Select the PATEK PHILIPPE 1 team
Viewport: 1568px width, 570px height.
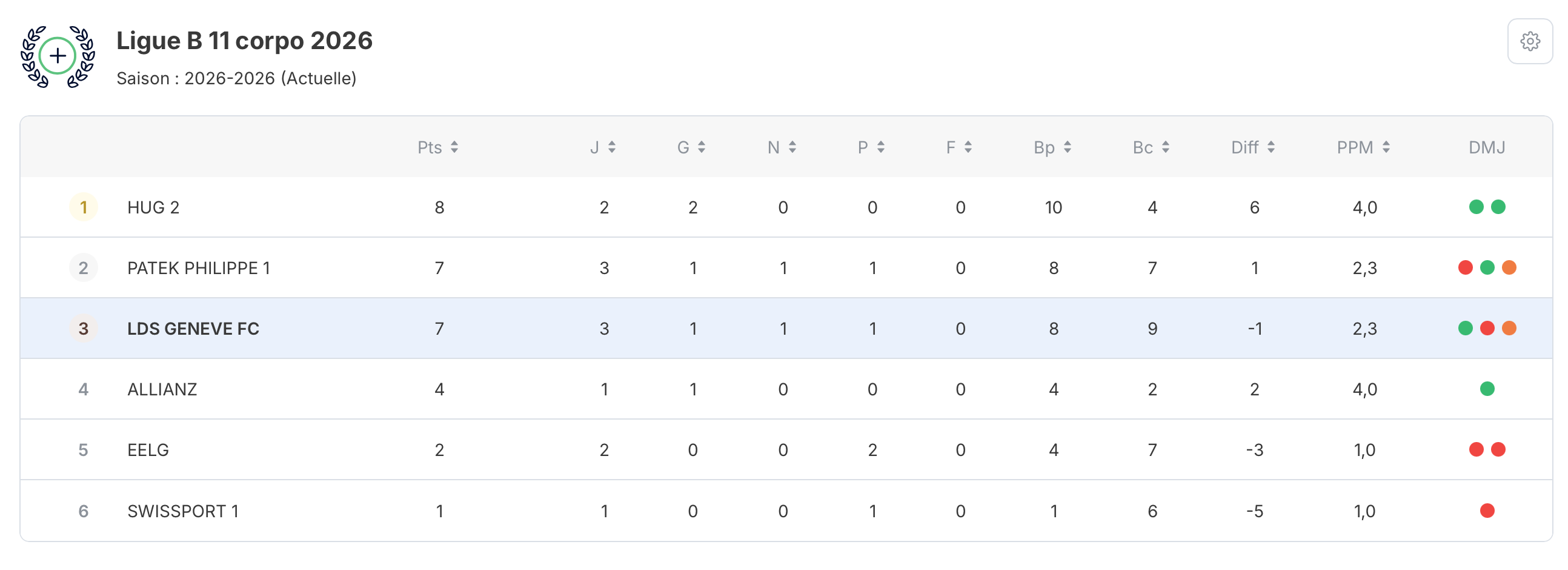(199, 268)
